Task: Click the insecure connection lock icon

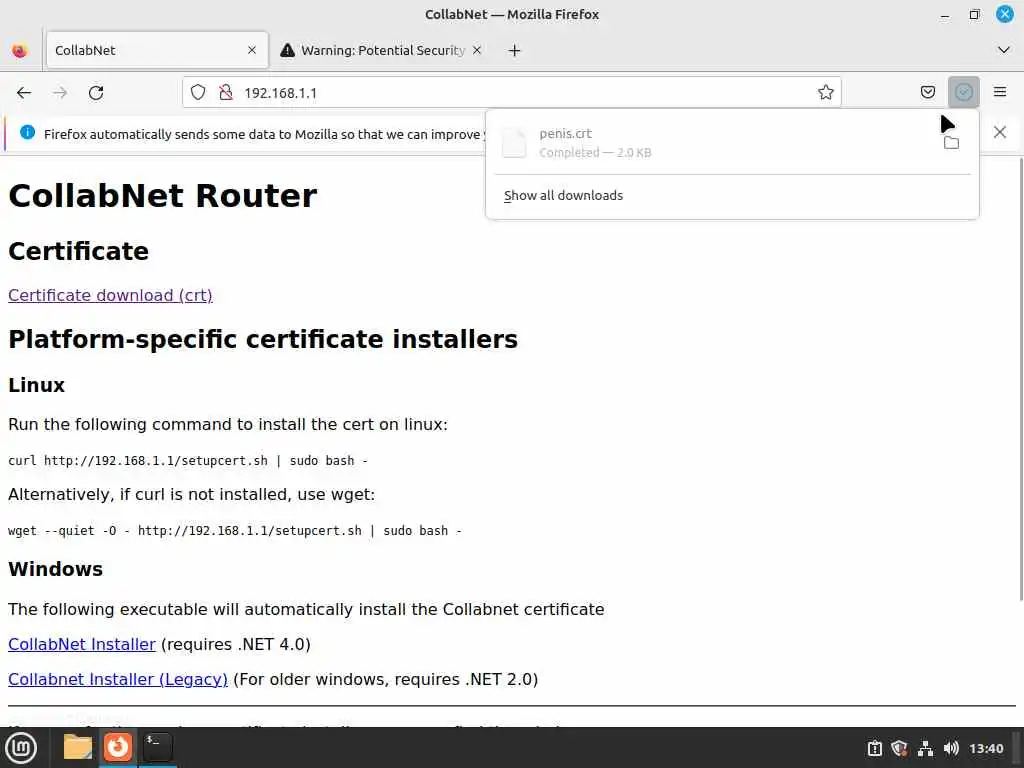Action: 226,92
